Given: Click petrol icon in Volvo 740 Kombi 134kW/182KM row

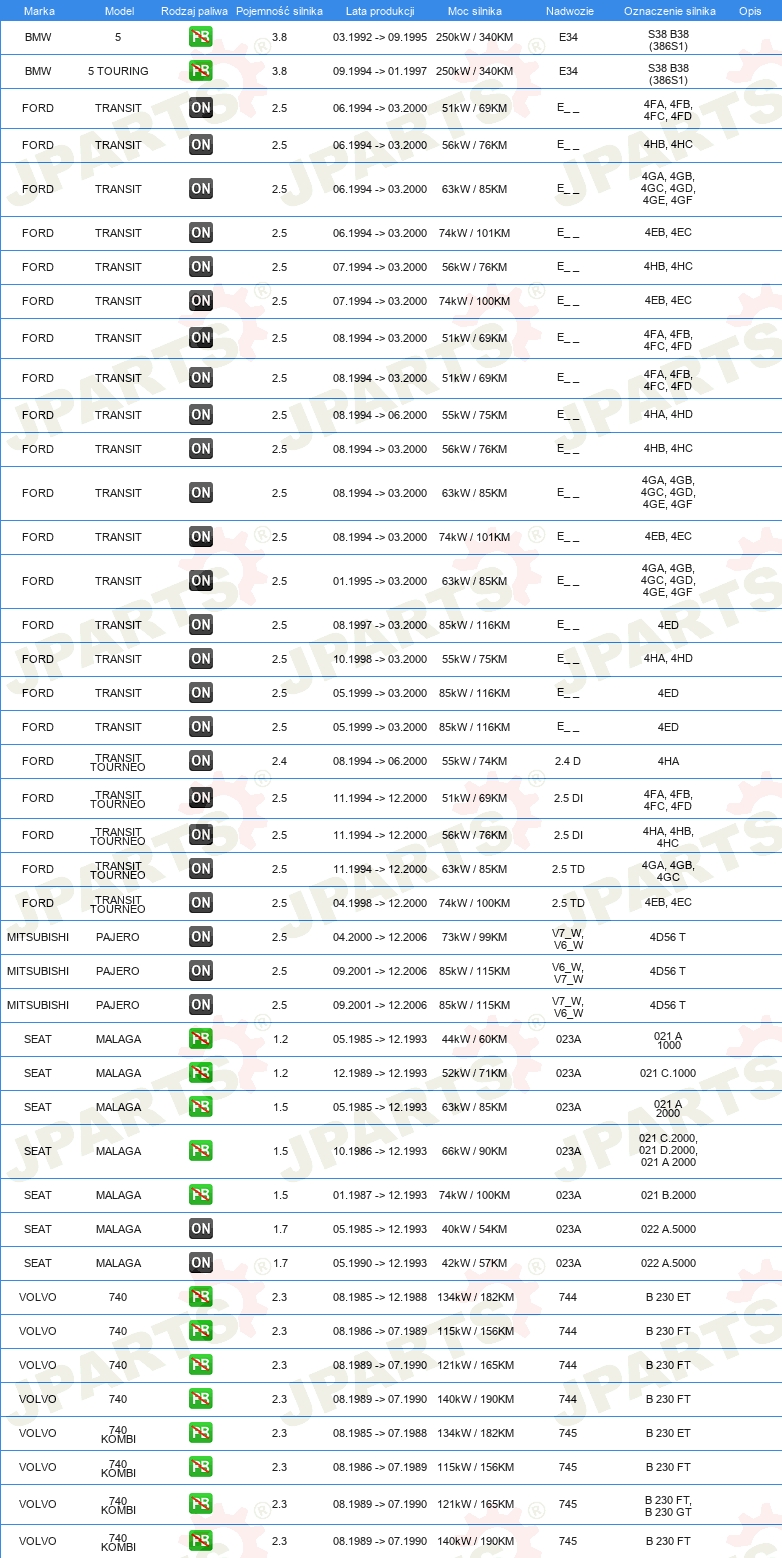Looking at the screenshot, I should pos(201,1433).
